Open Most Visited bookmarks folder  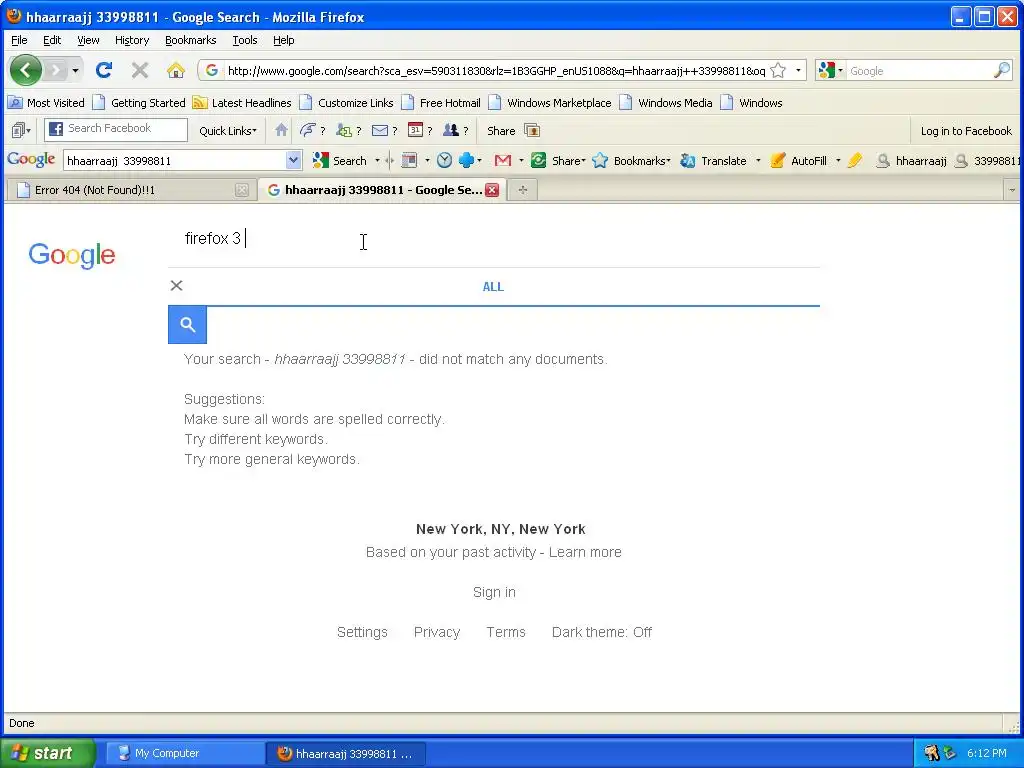coord(46,103)
